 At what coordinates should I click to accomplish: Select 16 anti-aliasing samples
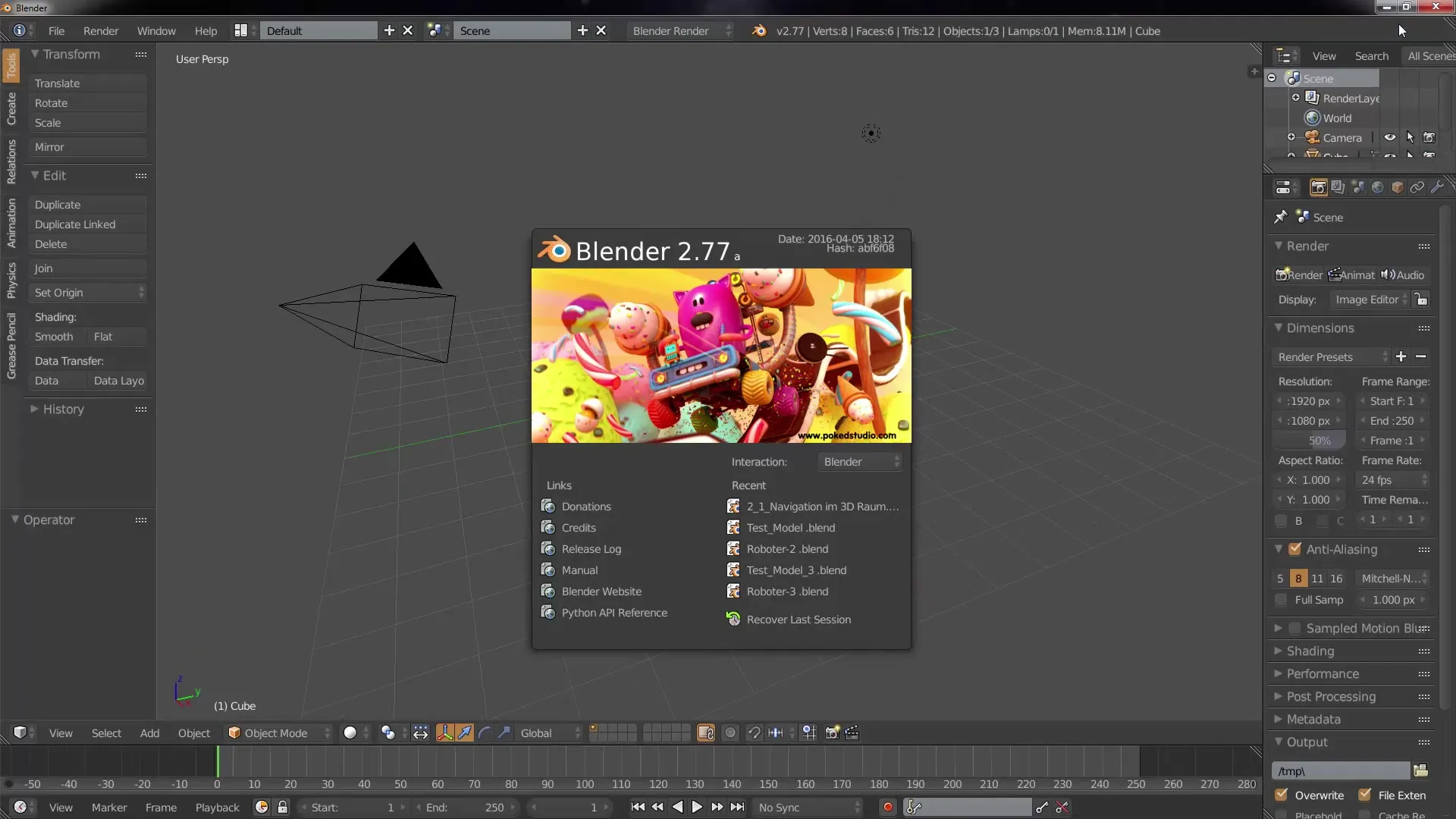point(1336,578)
